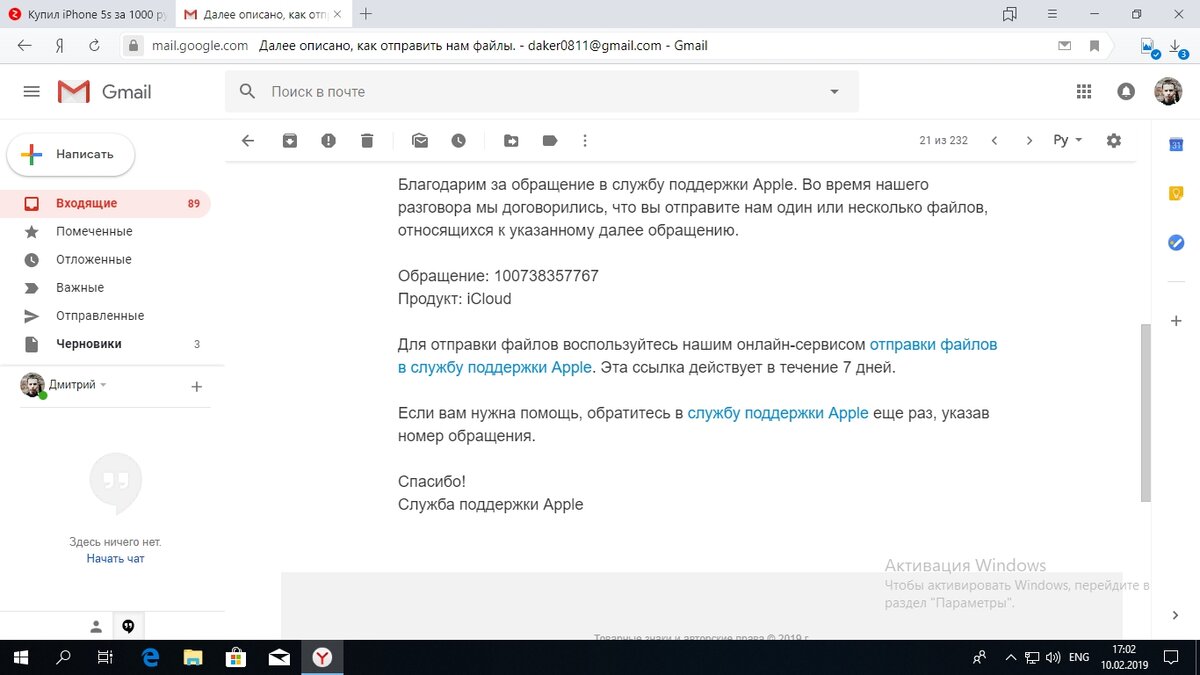This screenshot has width=1200, height=675.
Task: Reload page in browser
Action: point(94,45)
